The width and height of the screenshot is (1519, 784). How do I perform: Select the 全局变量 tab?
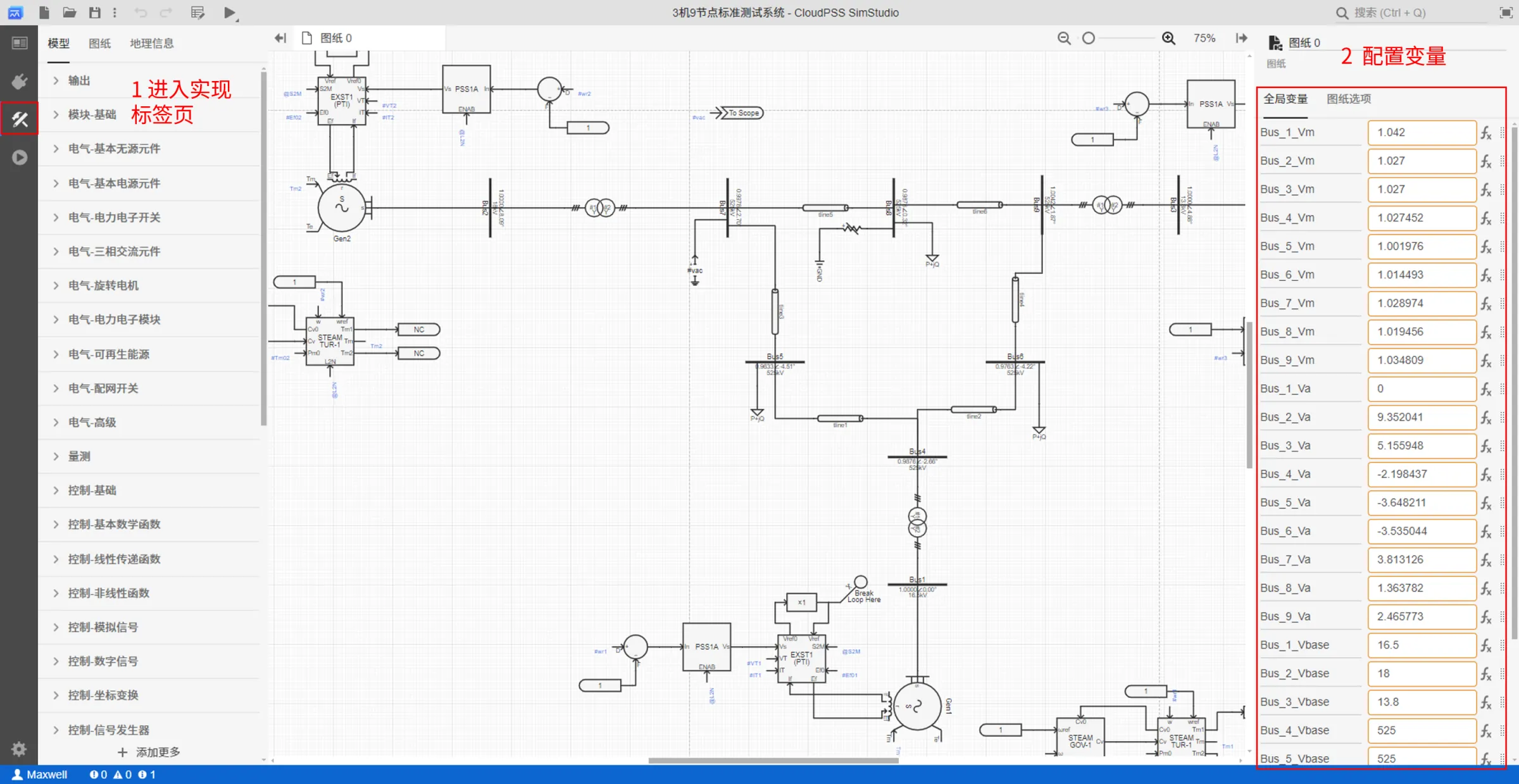[x=1285, y=99]
